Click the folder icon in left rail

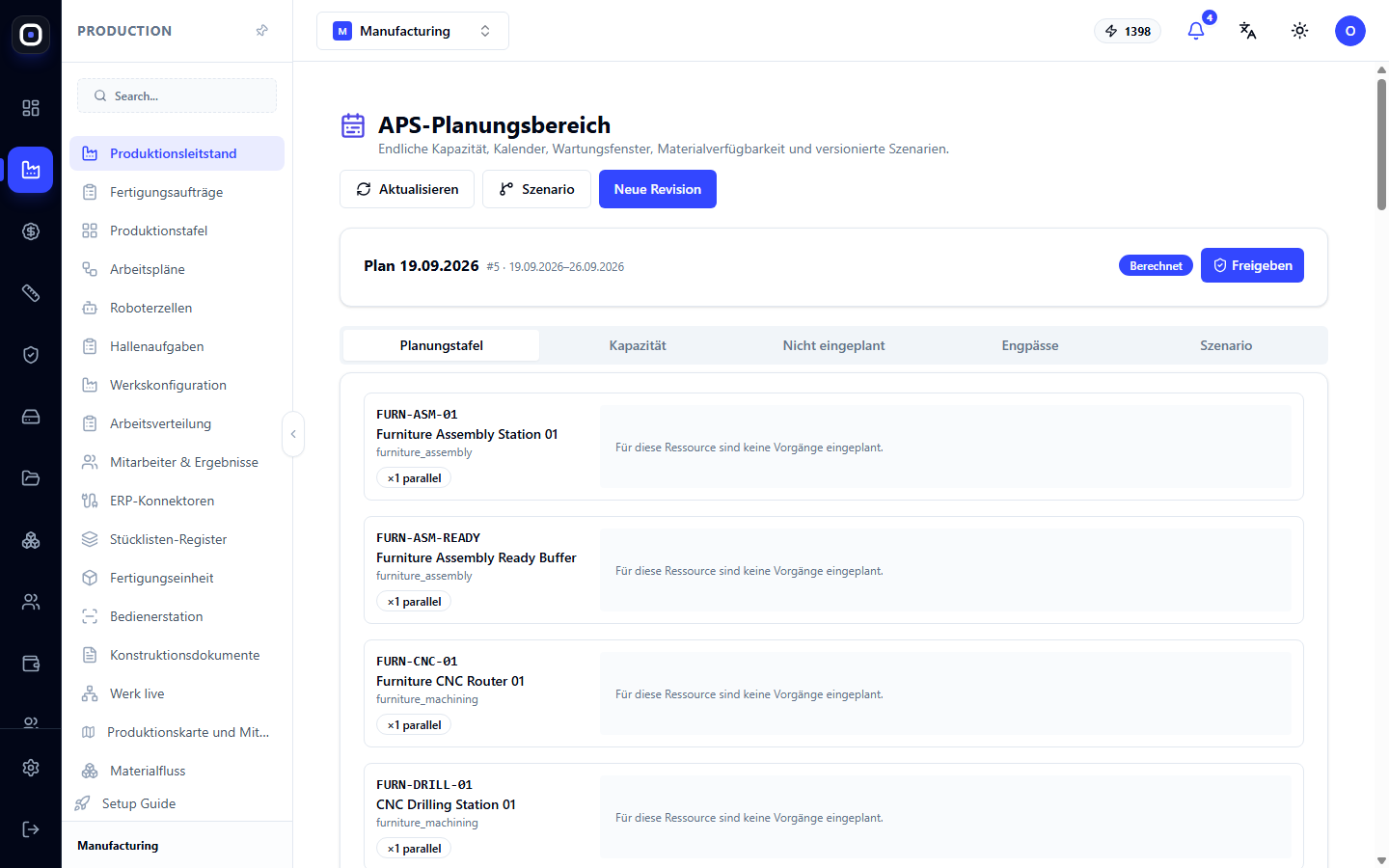(x=31, y=478)
